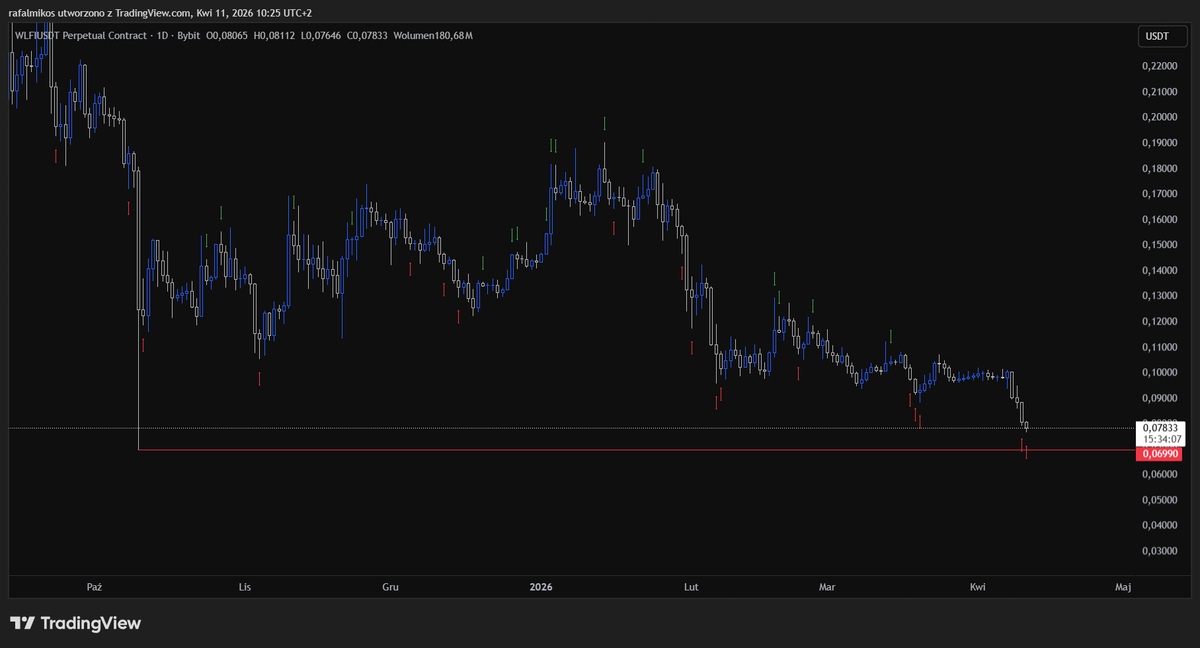Click the 2026 year label on time axis
Screen dimensions: 1200x648
(541, 587)
